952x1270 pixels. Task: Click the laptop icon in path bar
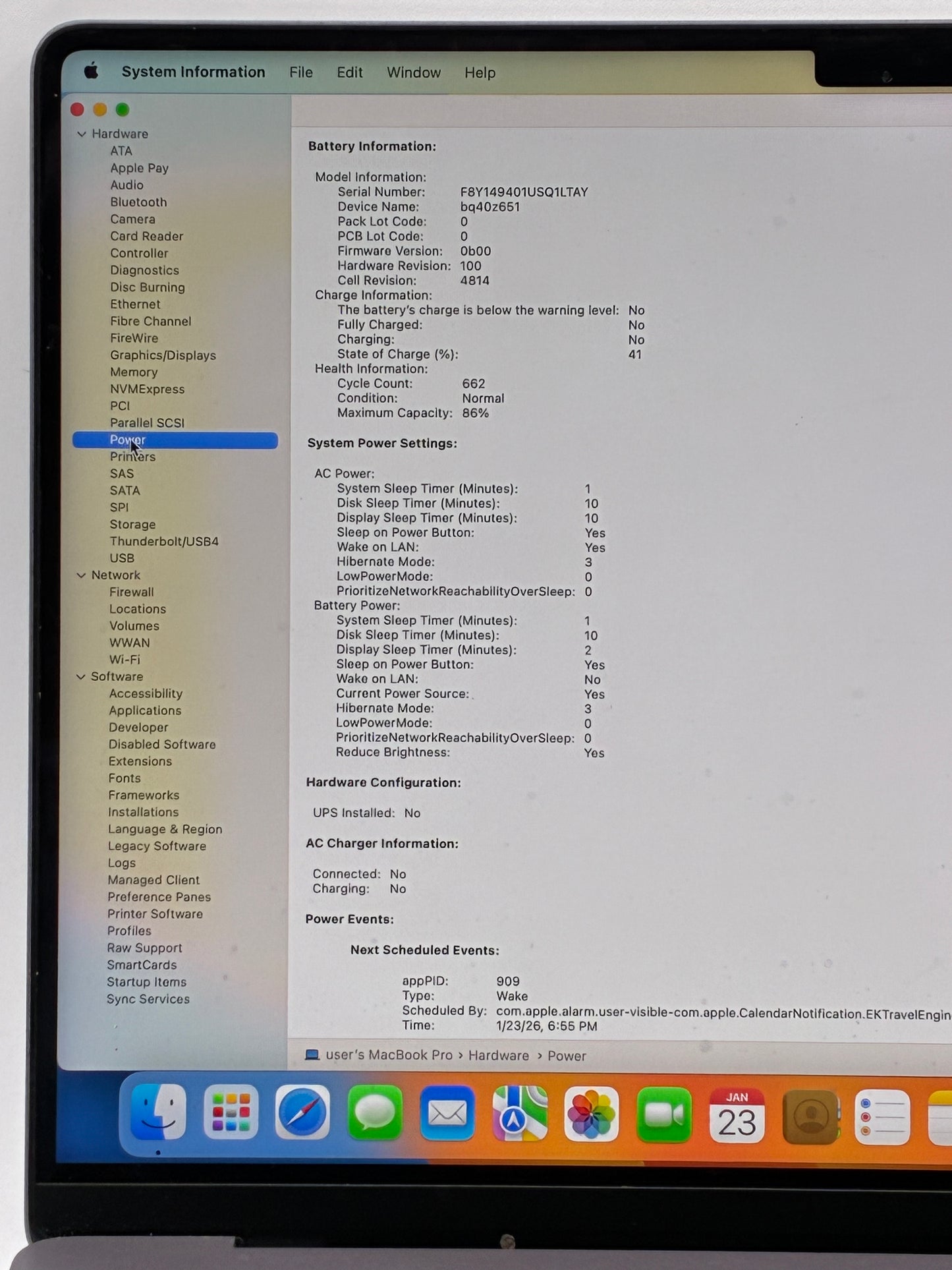(312, 1054)
